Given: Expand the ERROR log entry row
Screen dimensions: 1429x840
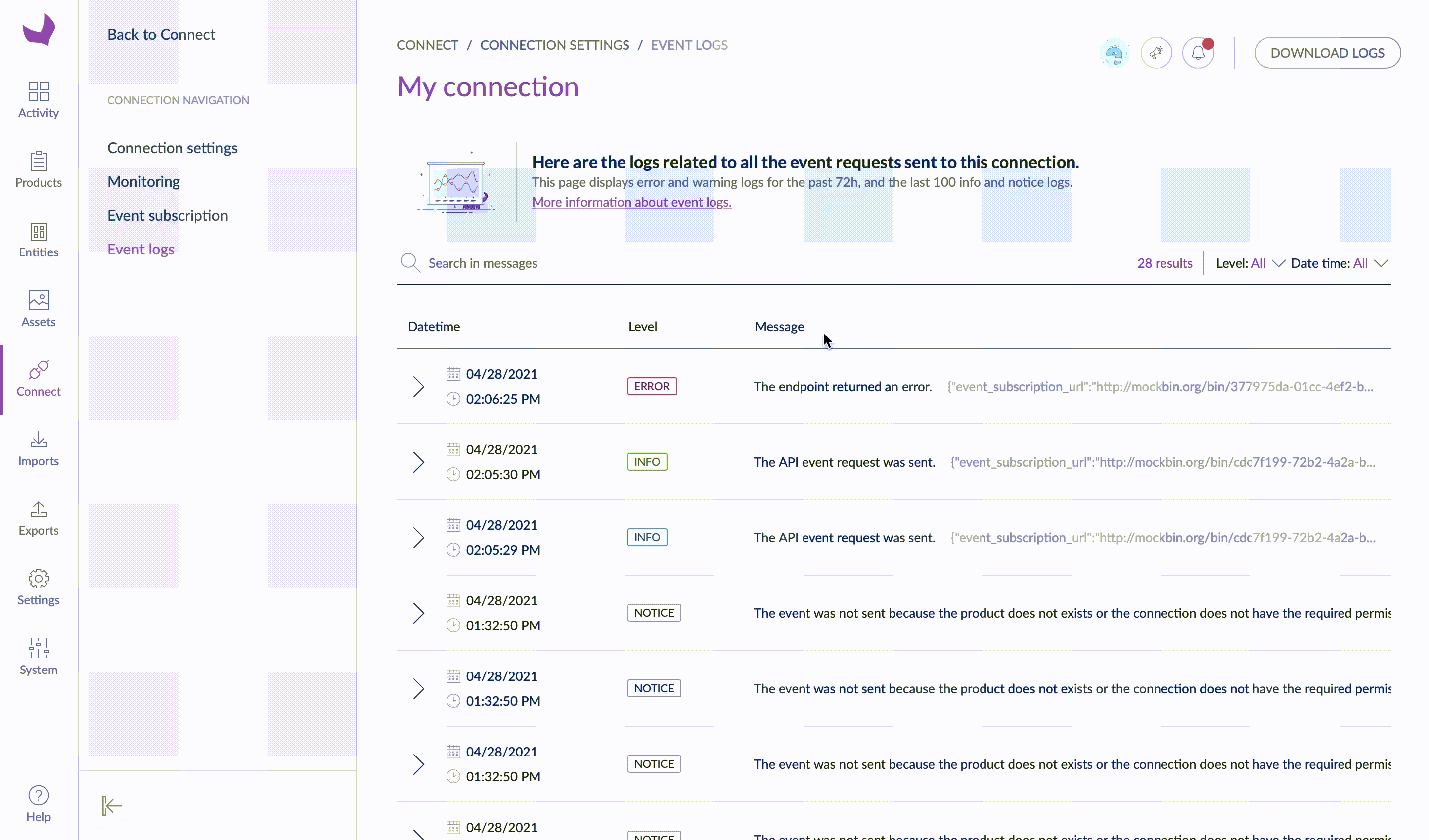Looking at the screenshot, I should tap(419, 386).
